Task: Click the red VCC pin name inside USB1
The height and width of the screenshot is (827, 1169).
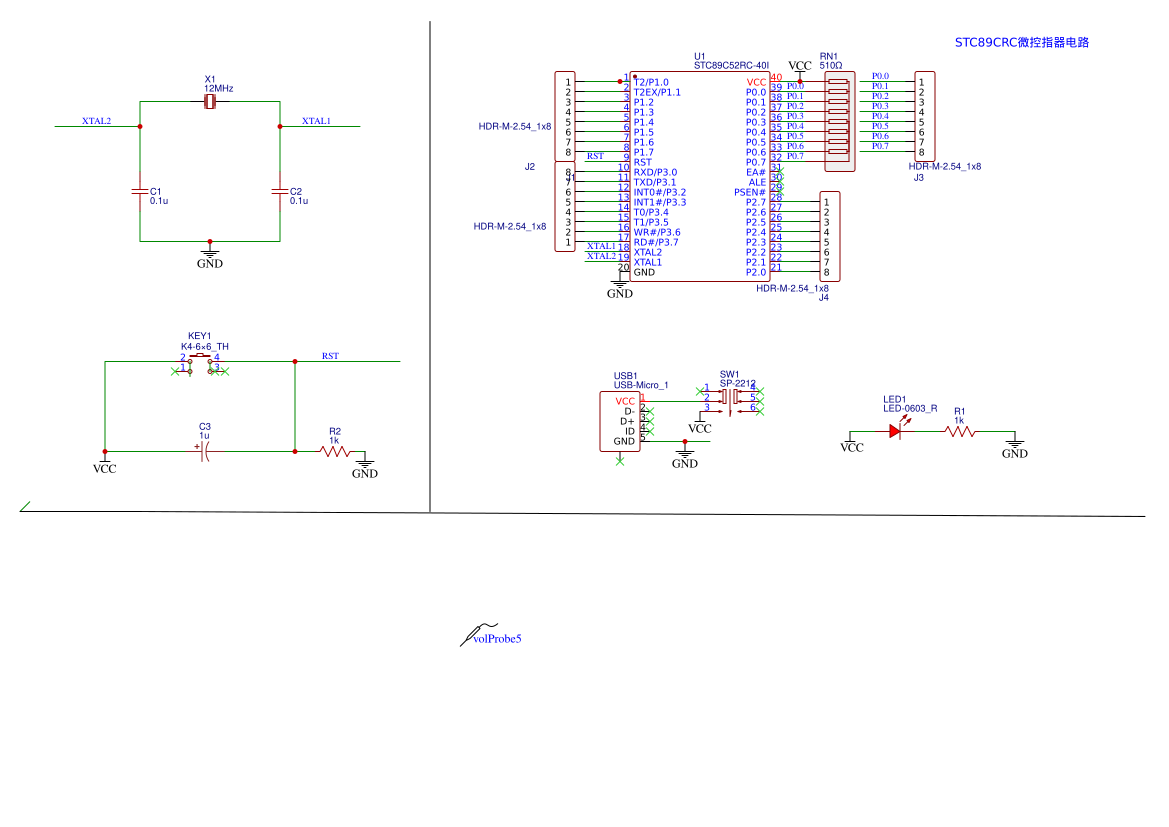Action: click(x=626, y=401)
